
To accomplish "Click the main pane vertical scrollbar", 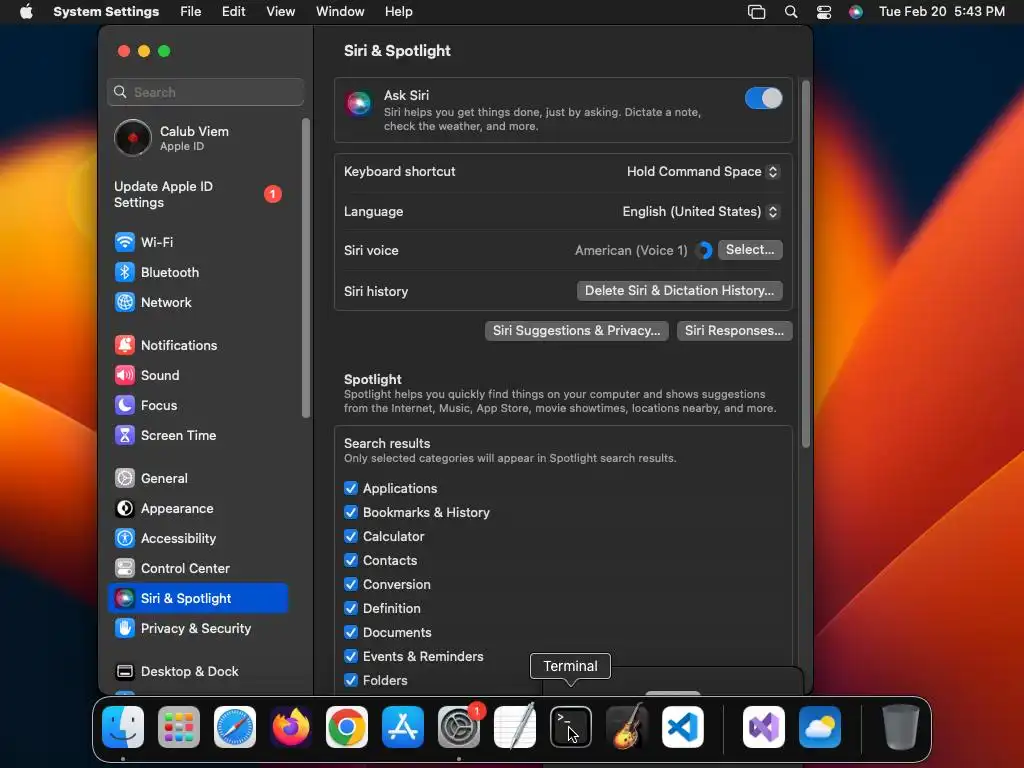I will [x=806, y=264].
